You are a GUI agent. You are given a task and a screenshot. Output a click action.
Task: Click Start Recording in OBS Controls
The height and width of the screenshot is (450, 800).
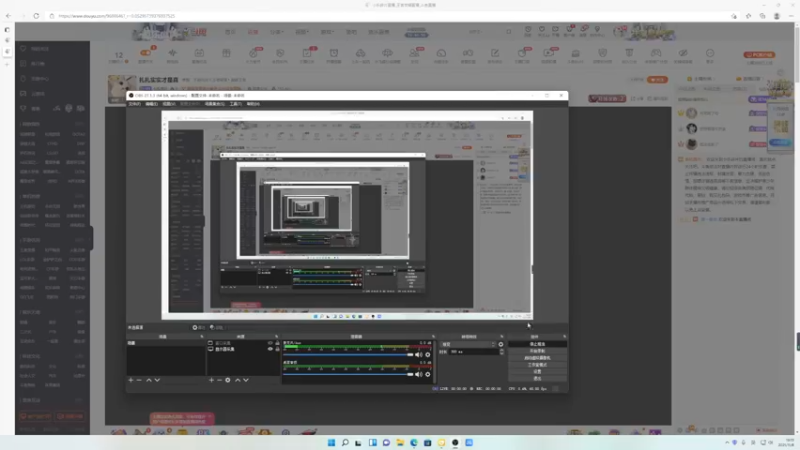point(537,351)
